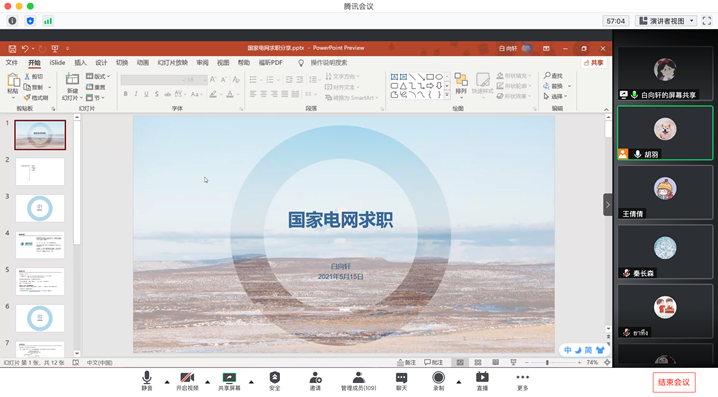Select slide 3 thumbnail

tap(40, 208)
